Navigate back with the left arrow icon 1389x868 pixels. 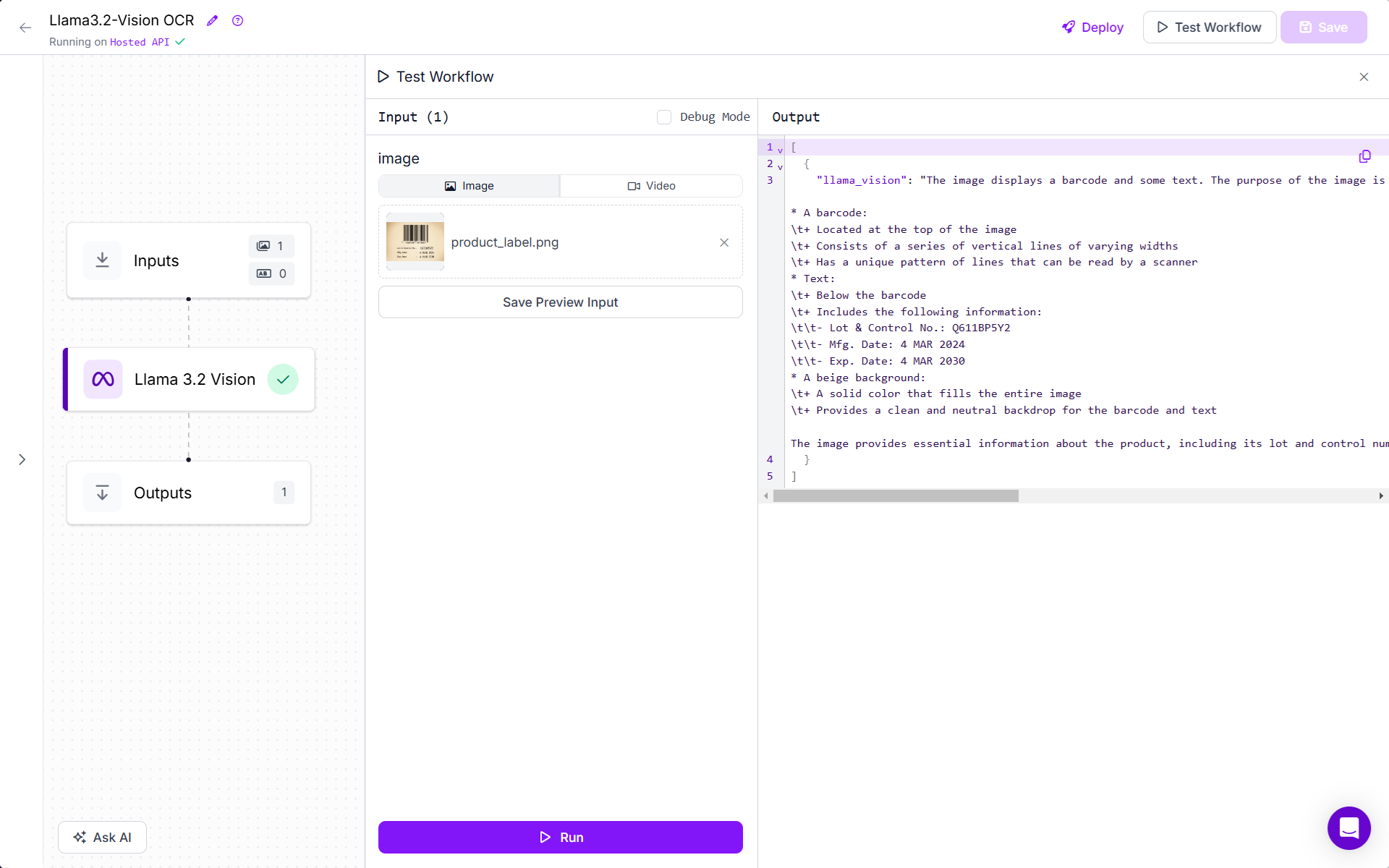coord(25,27)
